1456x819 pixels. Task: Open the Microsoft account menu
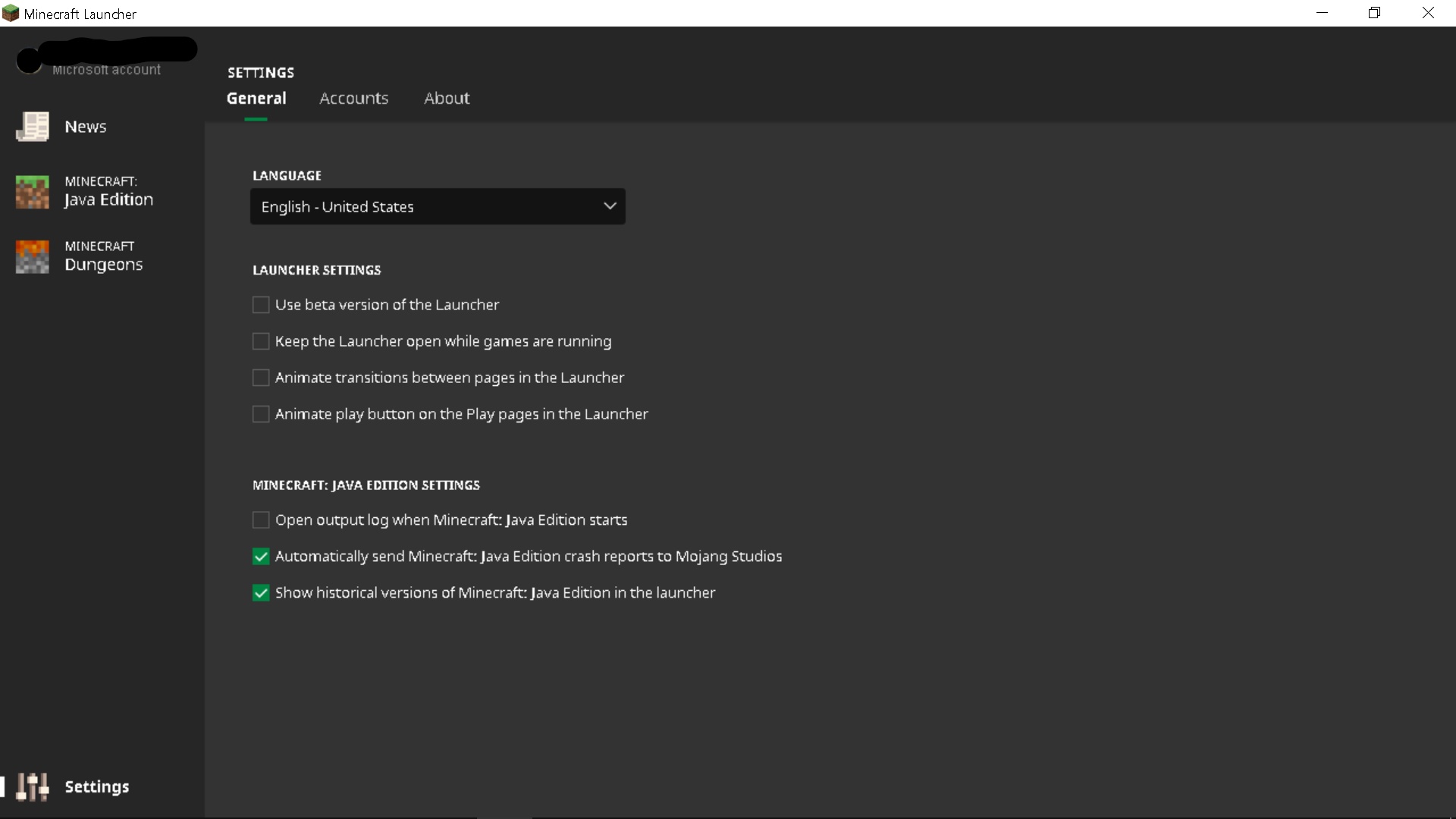coord(106,69)
